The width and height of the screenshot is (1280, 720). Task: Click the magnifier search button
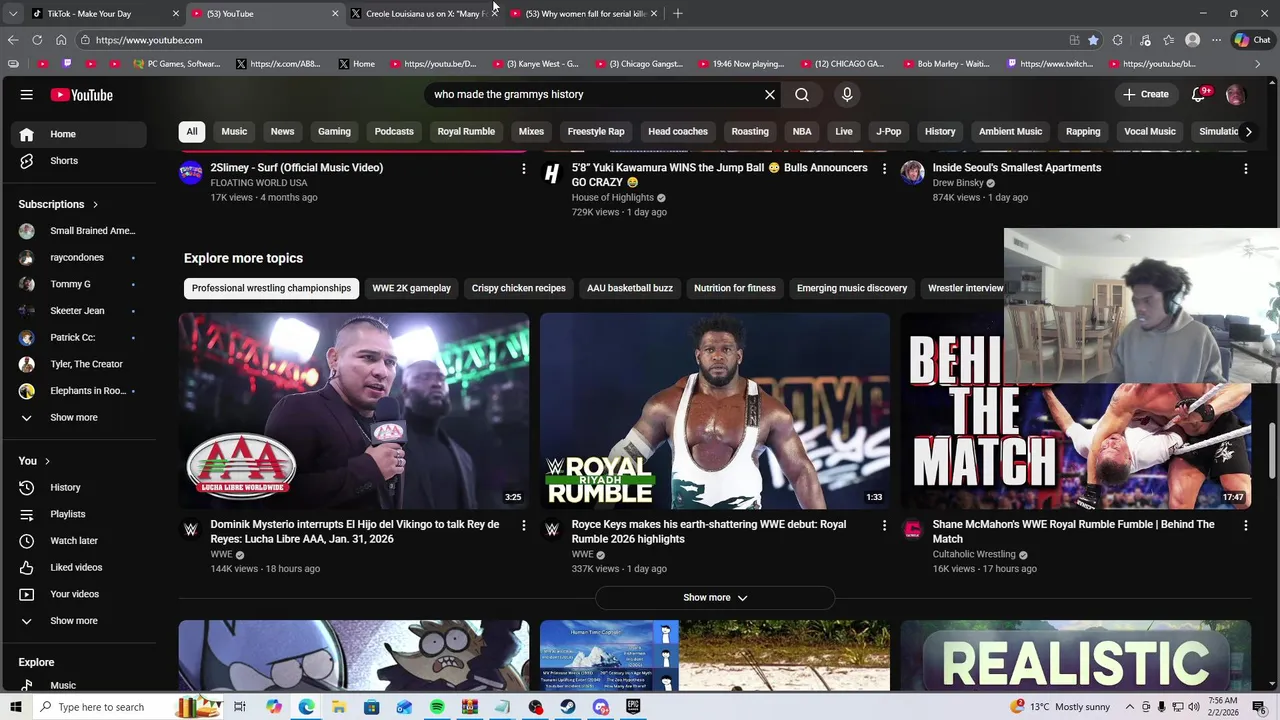tap(802, 94)
